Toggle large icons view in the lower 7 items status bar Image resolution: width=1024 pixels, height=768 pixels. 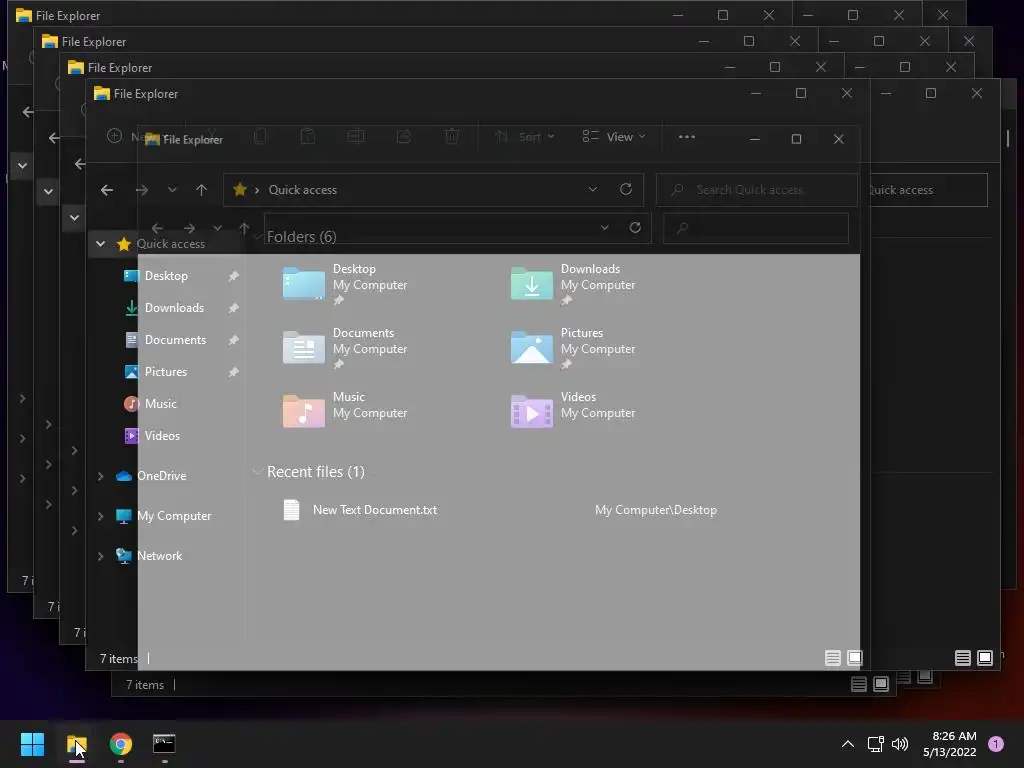(881, 684)
